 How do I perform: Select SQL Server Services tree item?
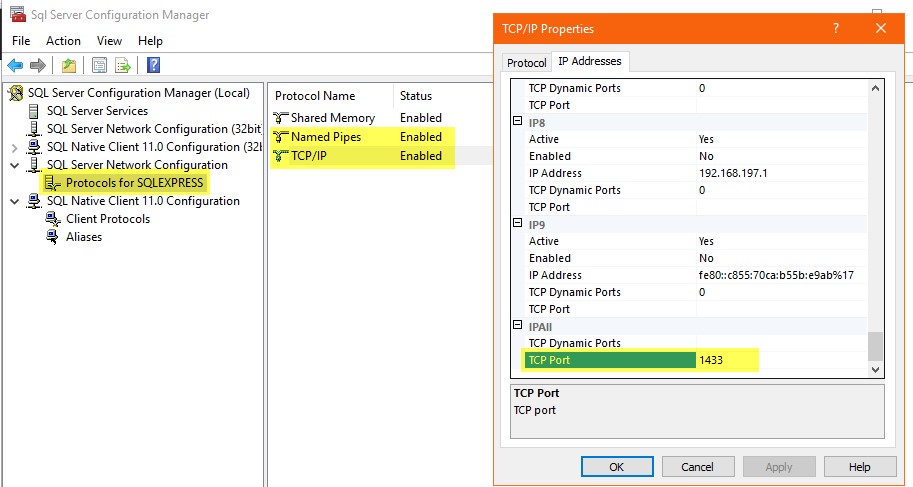(x=97, y=111)
